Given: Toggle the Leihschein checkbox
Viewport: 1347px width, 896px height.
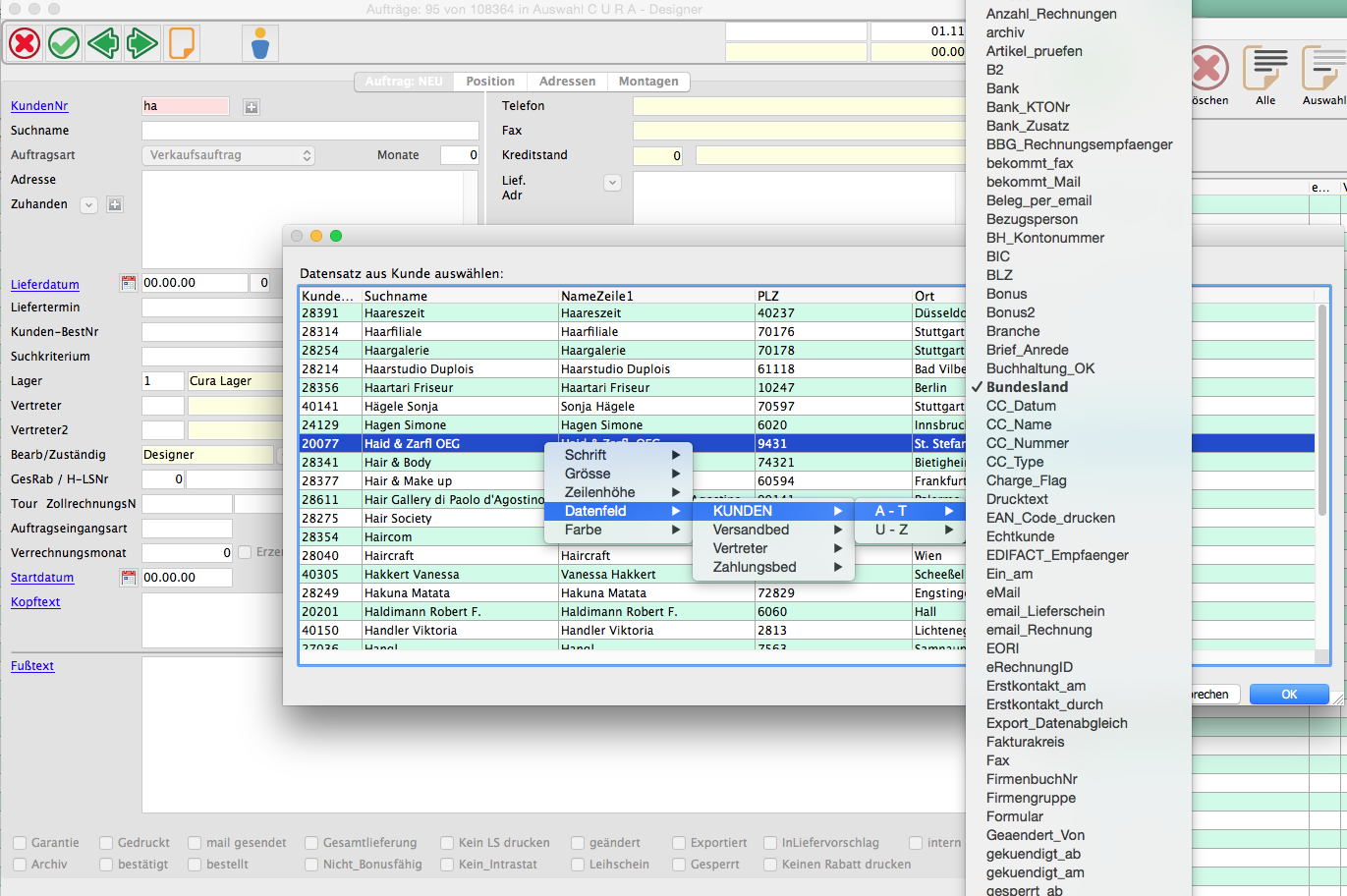Looking at the screenshot, I should [578, 865].
